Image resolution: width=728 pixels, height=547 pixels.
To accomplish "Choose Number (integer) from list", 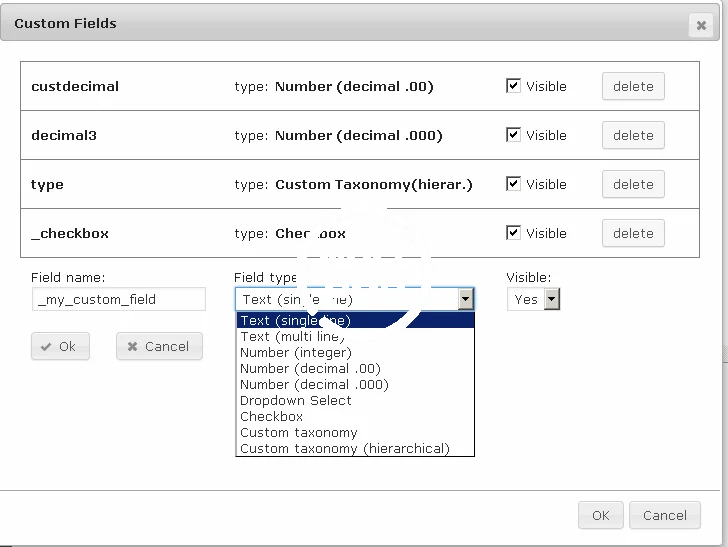I will click(x=296, y=353).
